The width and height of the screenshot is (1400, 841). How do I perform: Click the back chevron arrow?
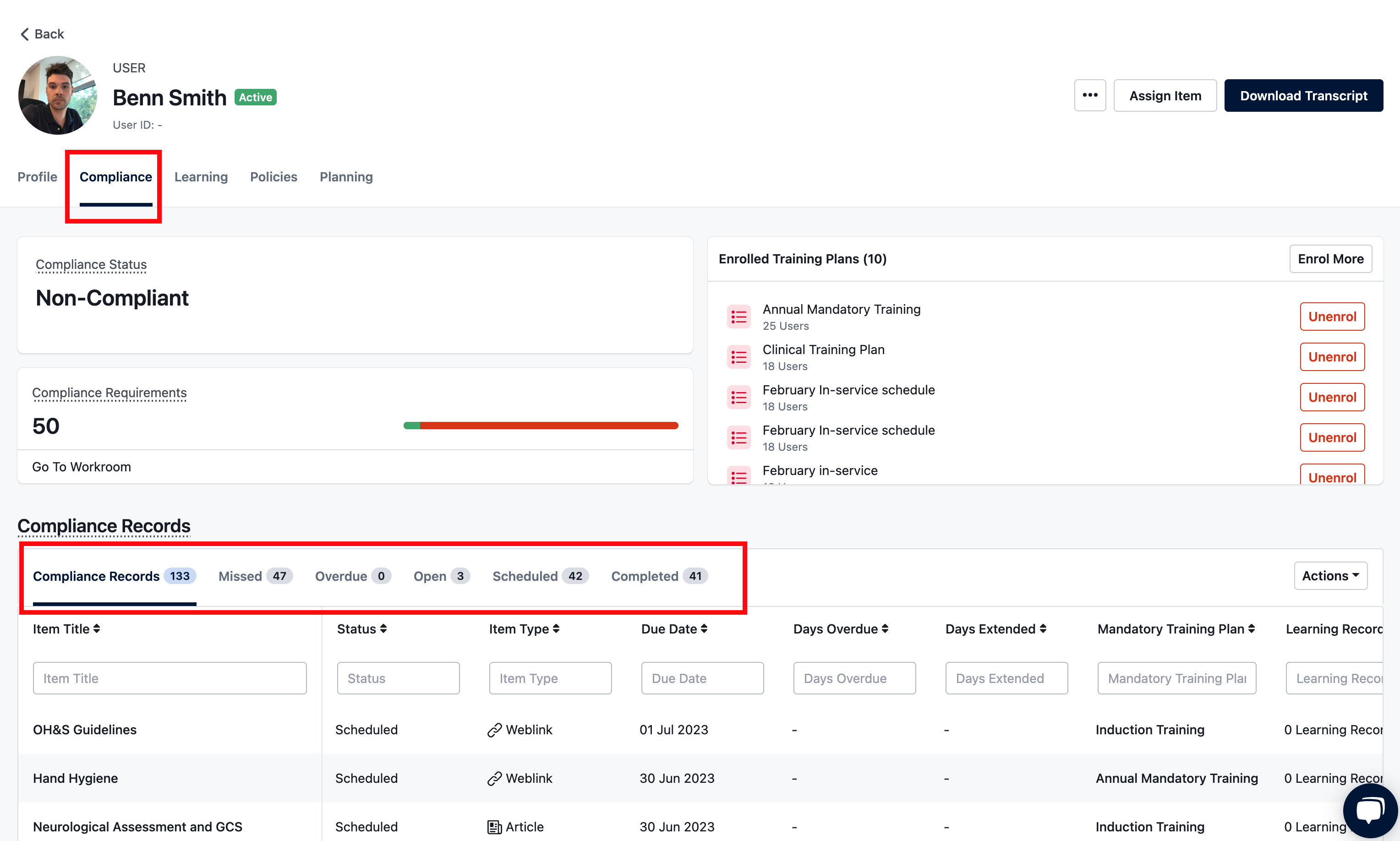click(24, 34)
